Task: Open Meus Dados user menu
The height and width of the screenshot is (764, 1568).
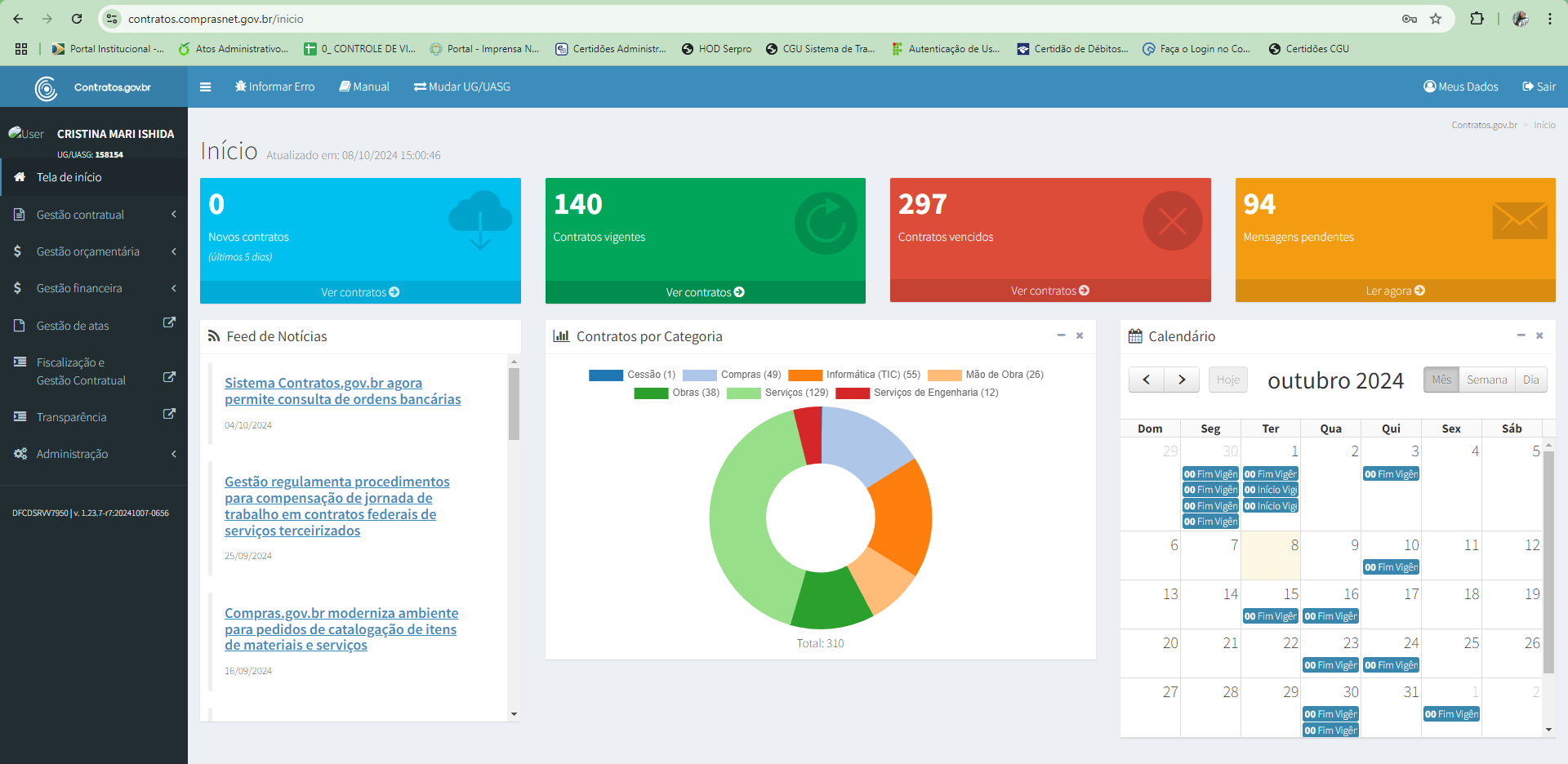Action: (x=1461, y=87)
